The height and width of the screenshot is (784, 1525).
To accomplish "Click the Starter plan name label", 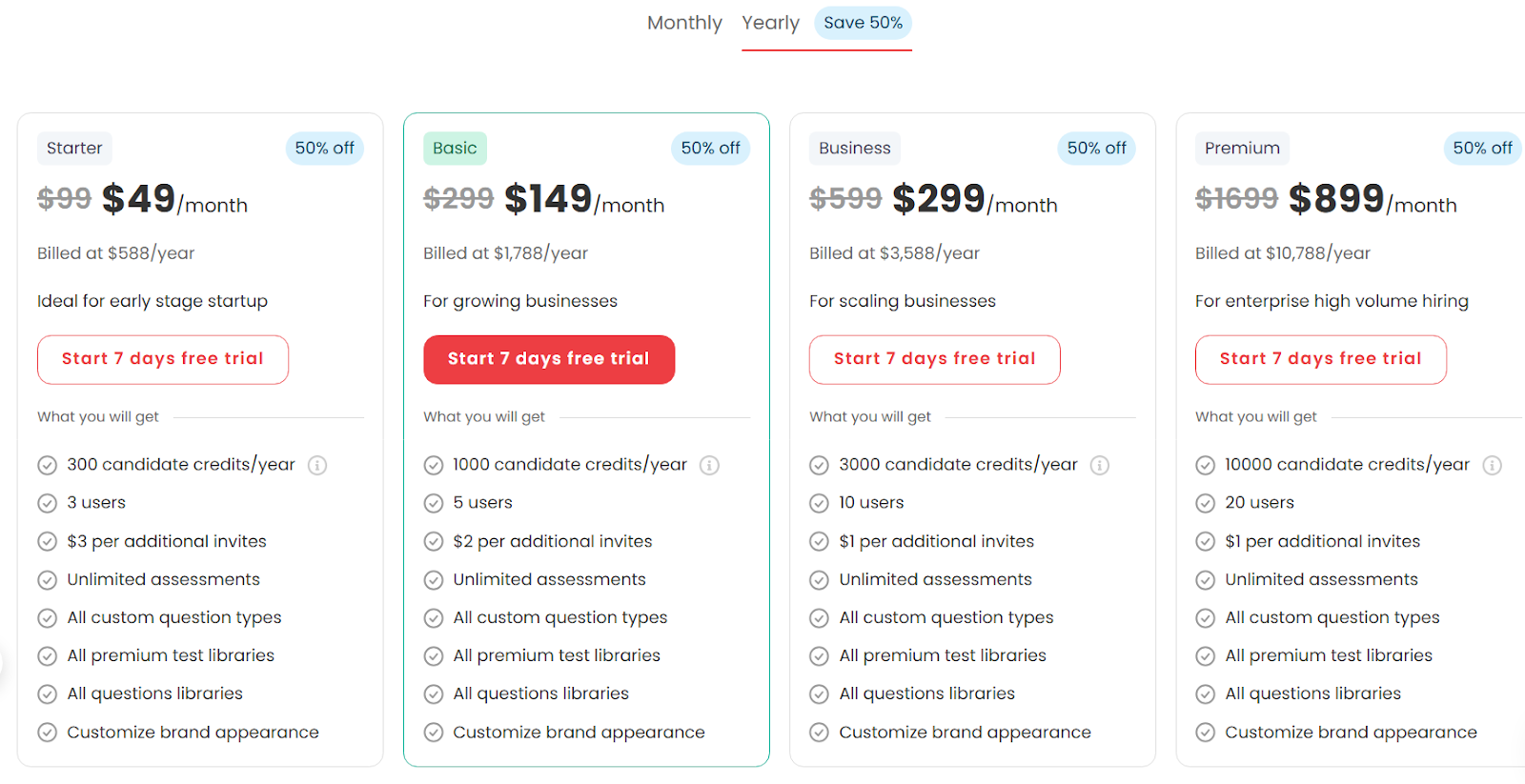I will pos(74,148).
